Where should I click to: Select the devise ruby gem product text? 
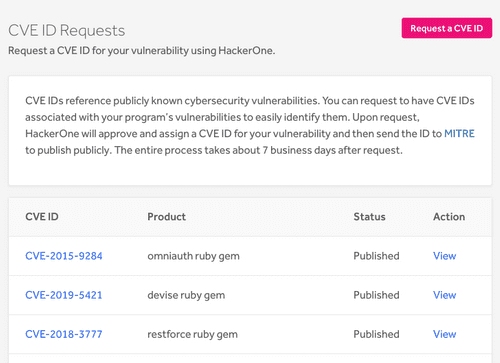pyautogui.click(x=186, y=295)
